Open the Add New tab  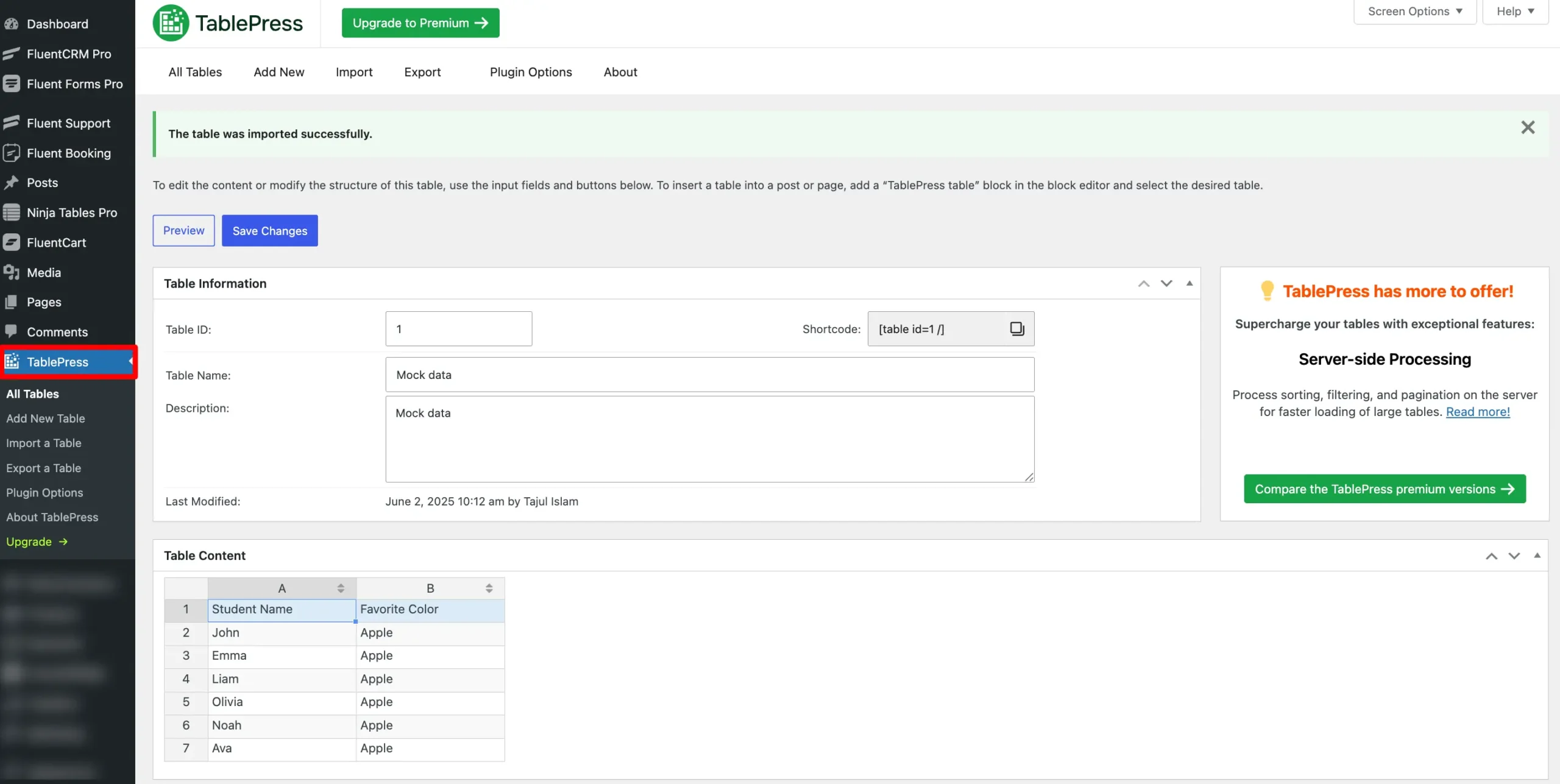[x=279, y=72]
